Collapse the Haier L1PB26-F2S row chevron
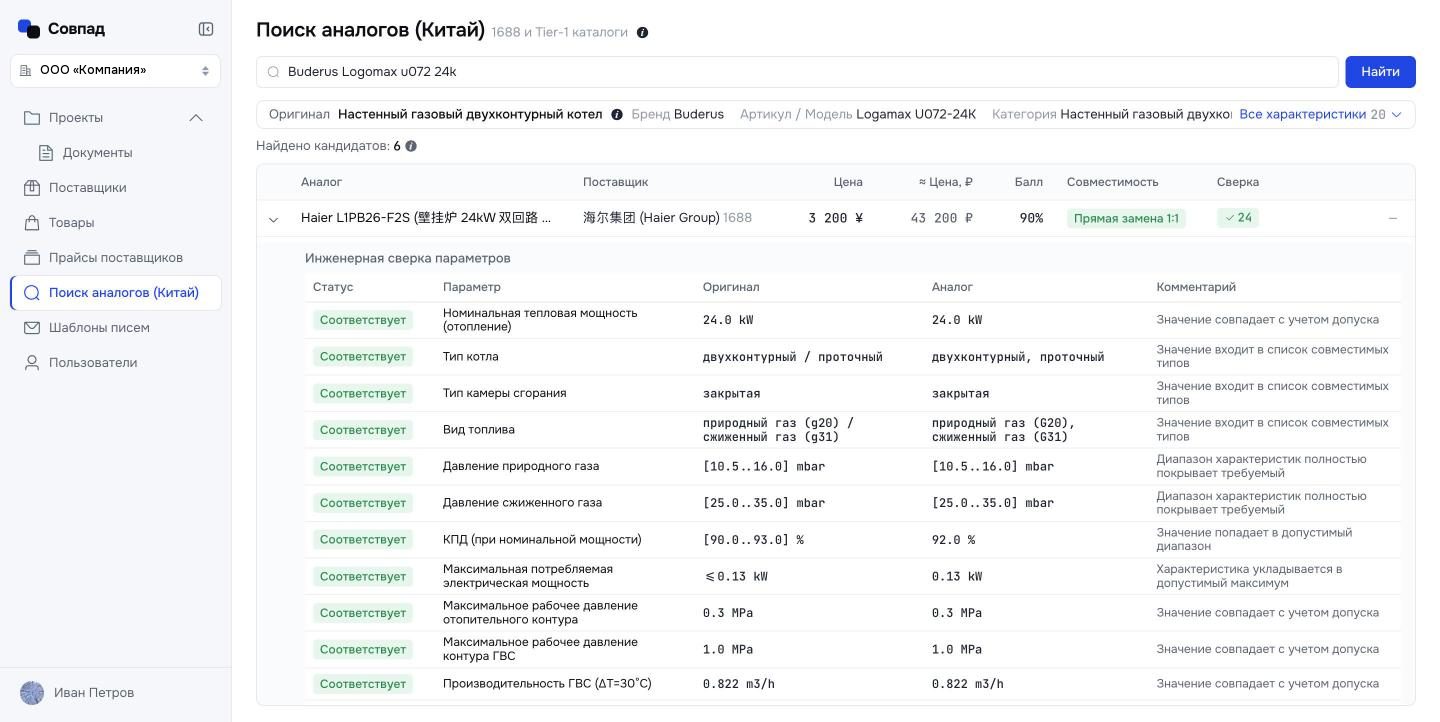This screenshot has height=722, width=1440. click(273, 219)
